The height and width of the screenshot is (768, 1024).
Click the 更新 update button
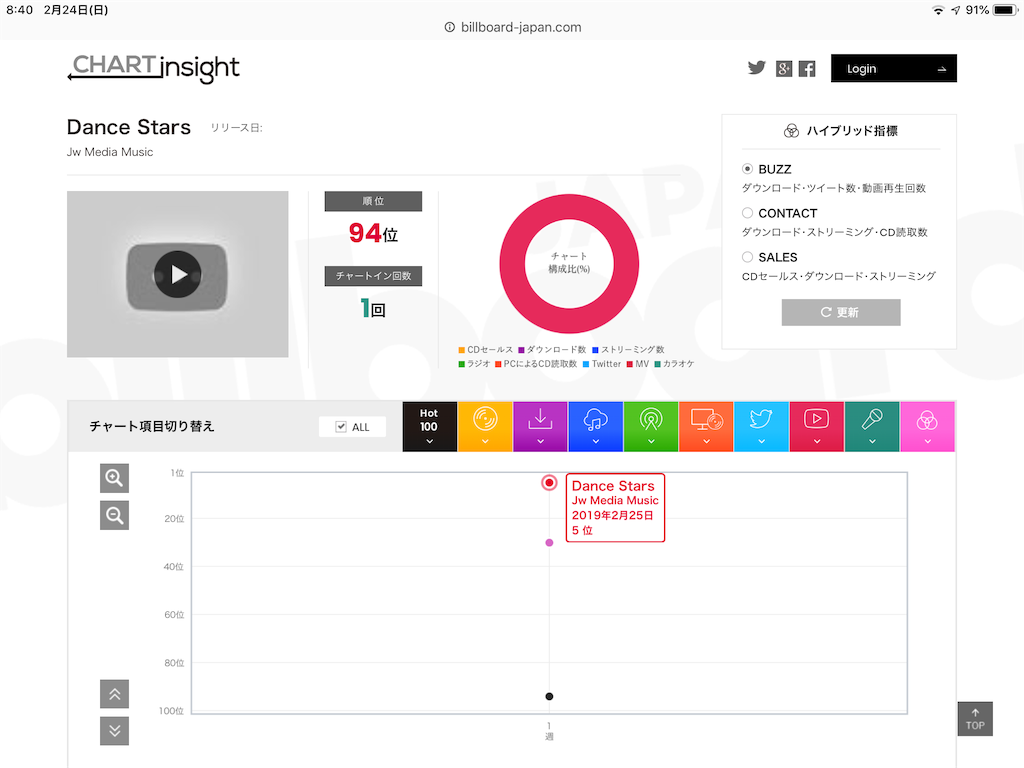840,312
